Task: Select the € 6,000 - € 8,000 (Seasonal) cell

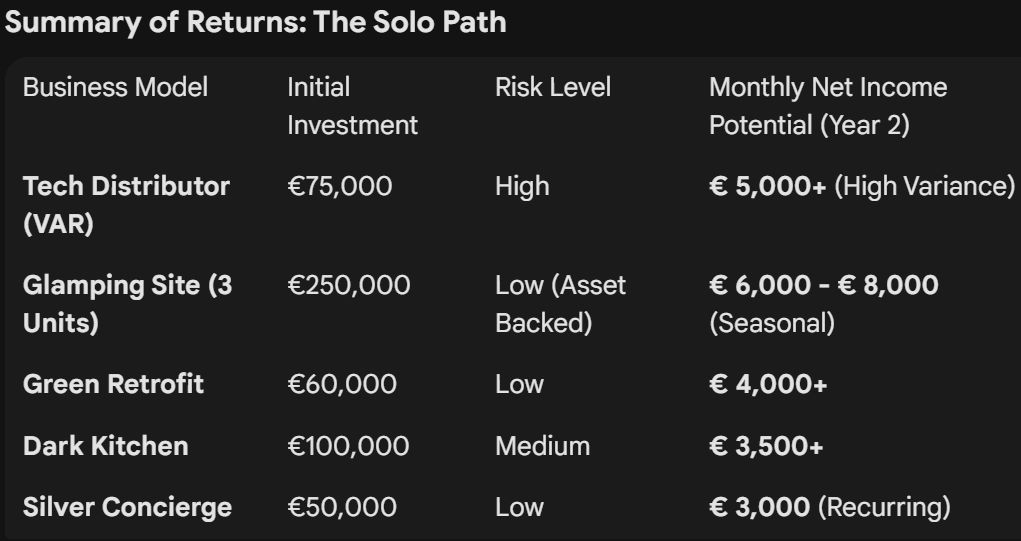Action: (x=823, y=304)
